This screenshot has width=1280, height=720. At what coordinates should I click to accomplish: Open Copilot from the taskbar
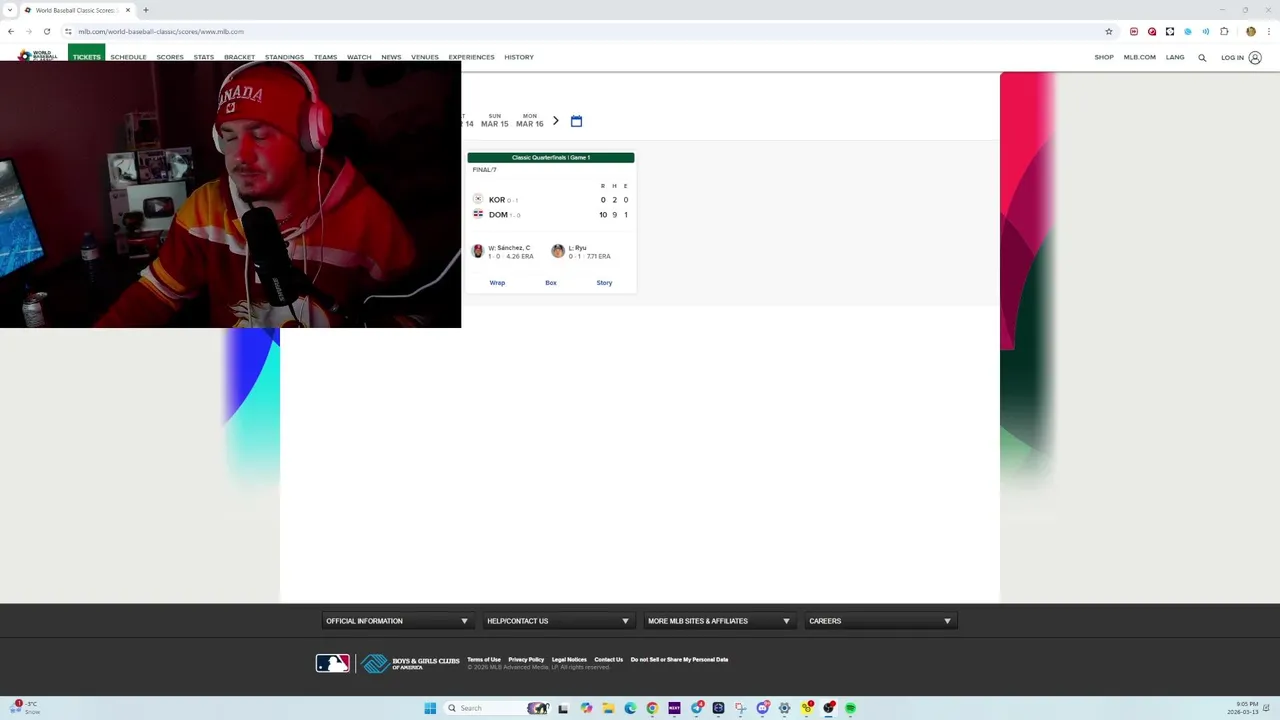586,708
